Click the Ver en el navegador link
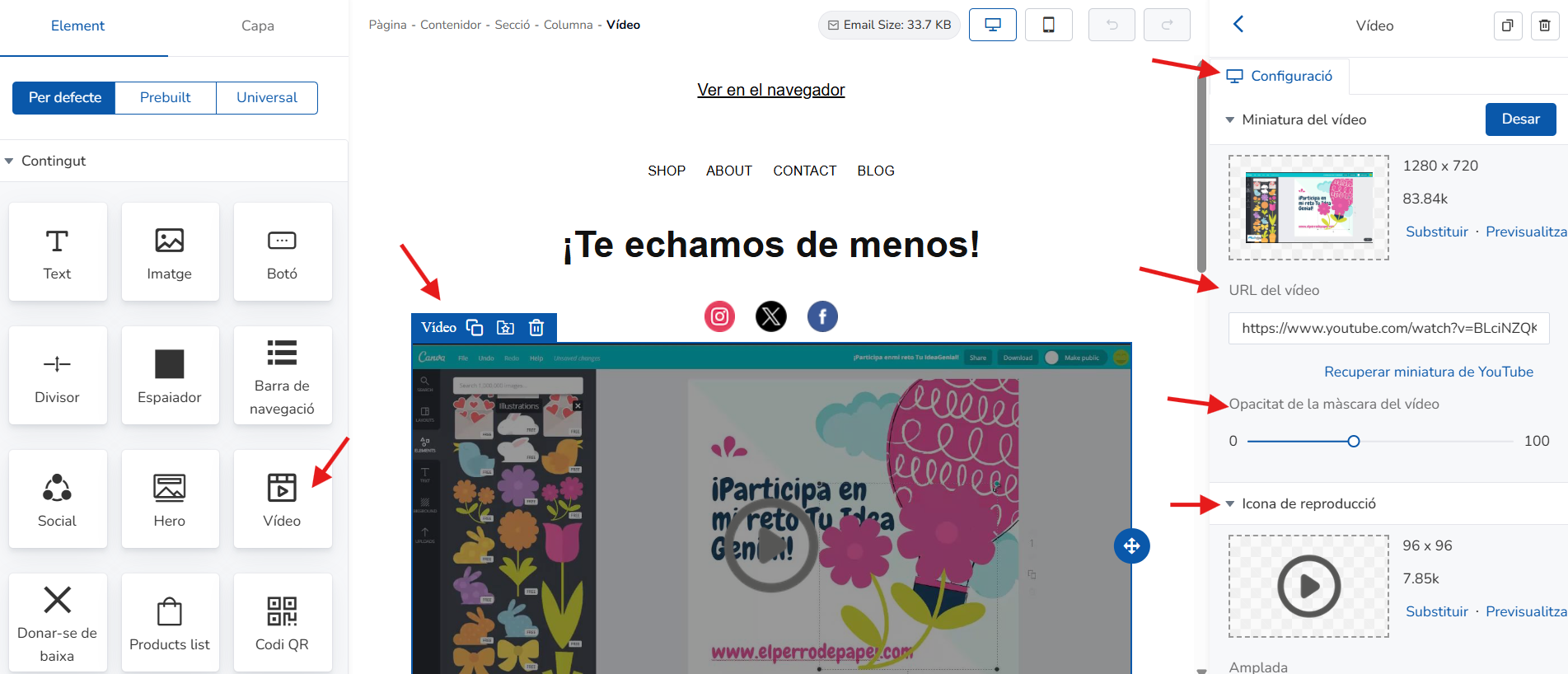Viewport: 1568px width, 674px height. 771,90
